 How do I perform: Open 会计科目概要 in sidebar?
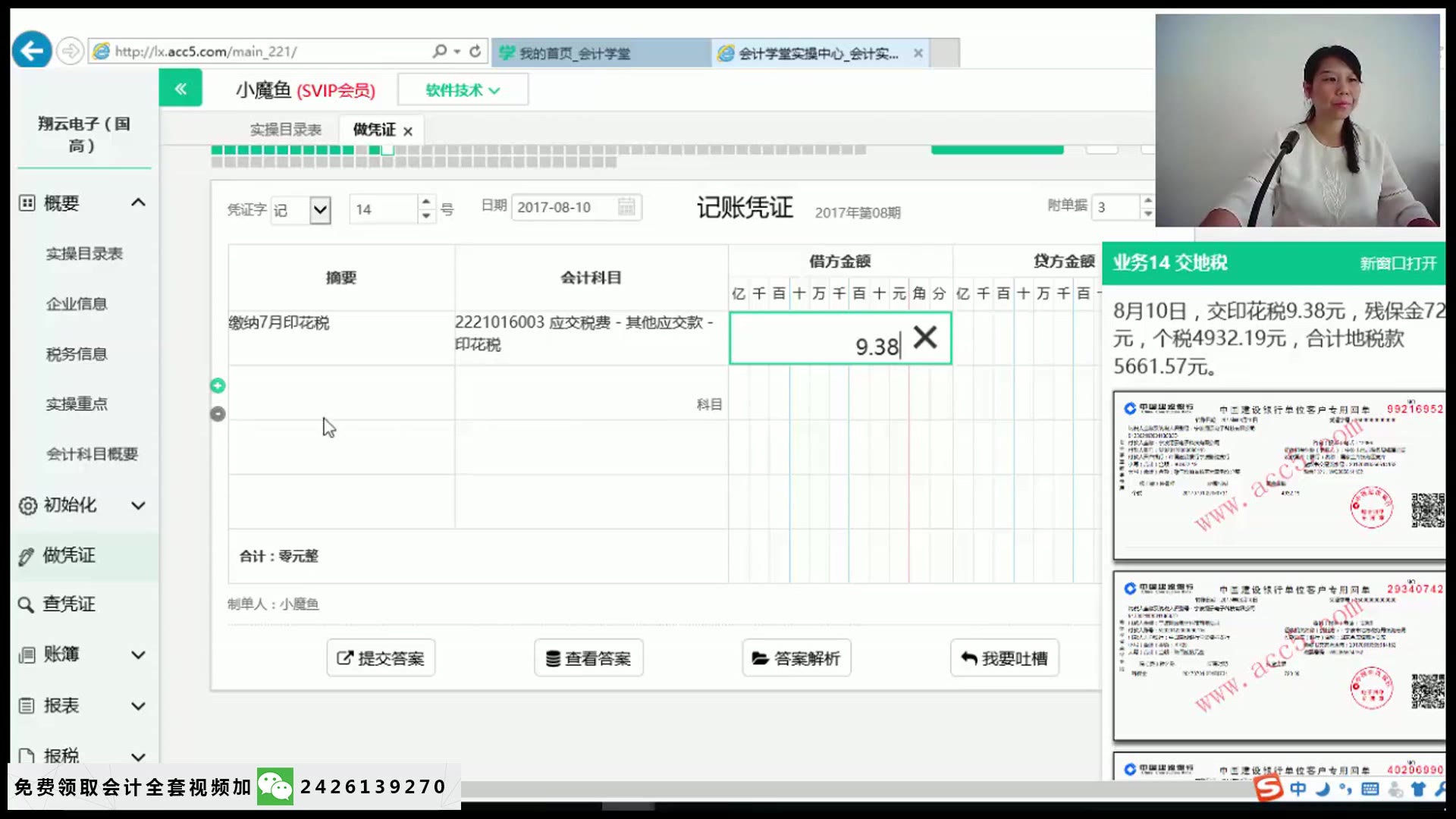[x=92, y=453]
